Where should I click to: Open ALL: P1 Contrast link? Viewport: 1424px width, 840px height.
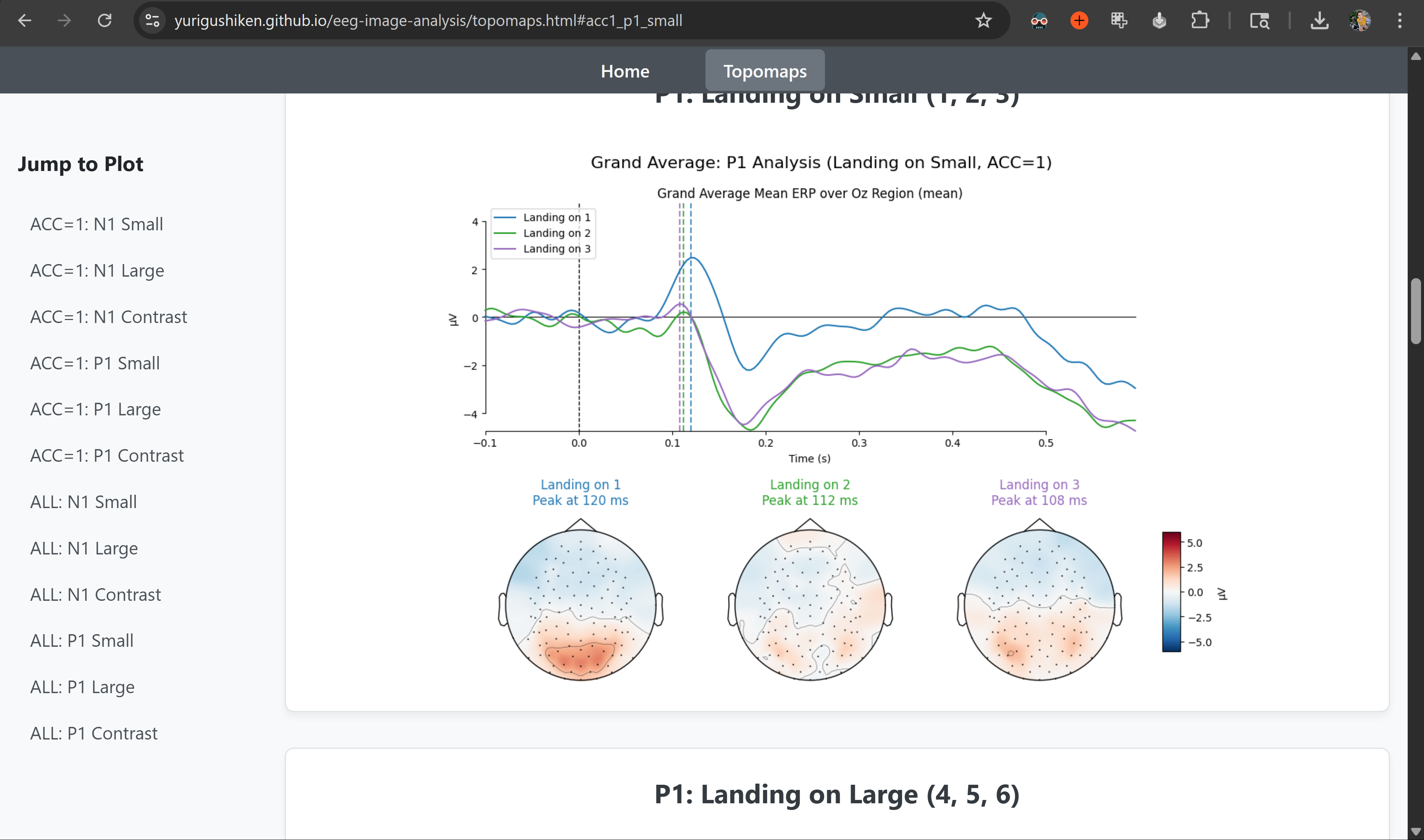click(x=93, y=734)
